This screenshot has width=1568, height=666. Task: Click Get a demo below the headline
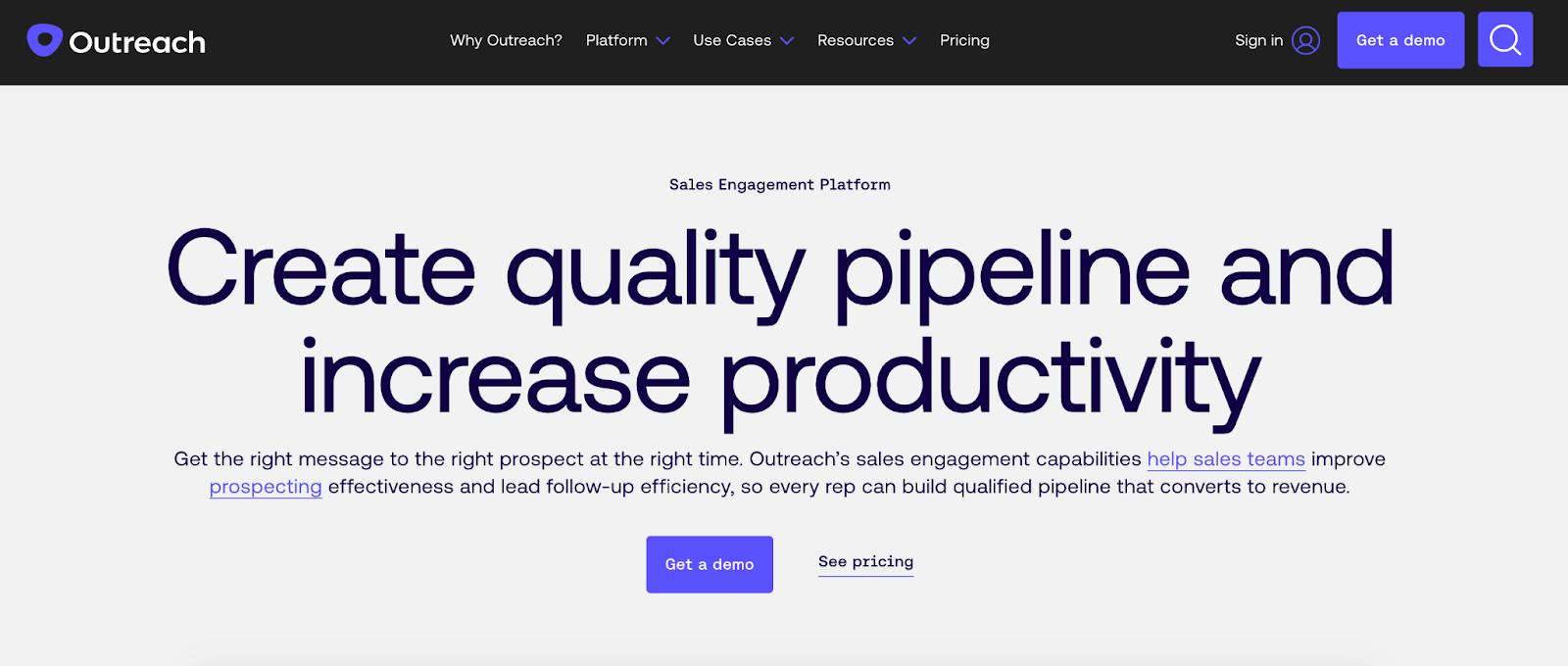(710, 564)
